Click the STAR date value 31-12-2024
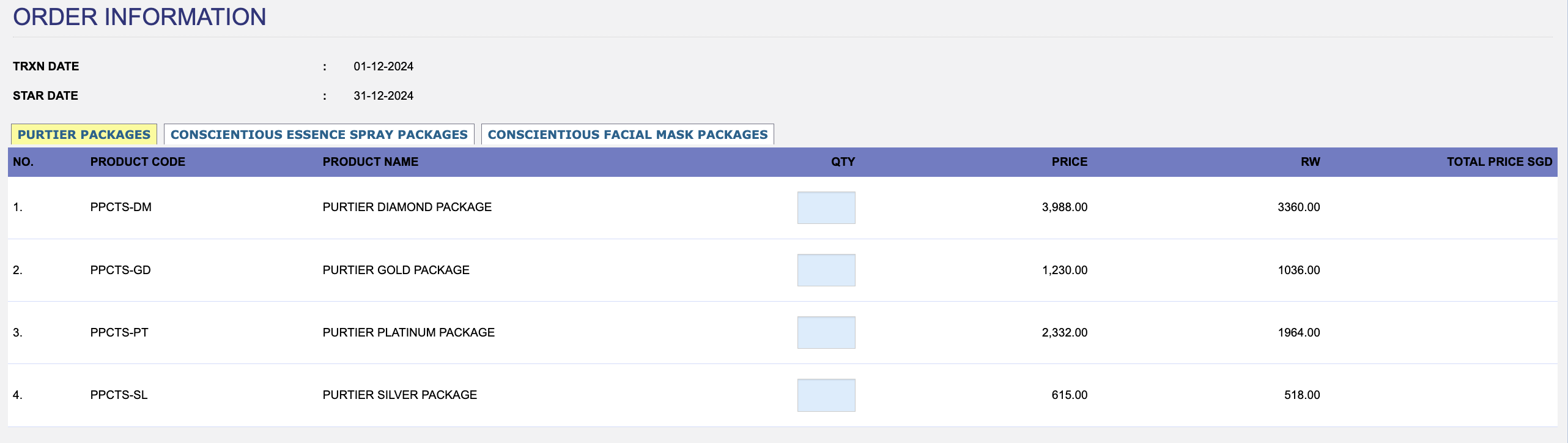Screen dimensions: 1568x443 point(383,96)
